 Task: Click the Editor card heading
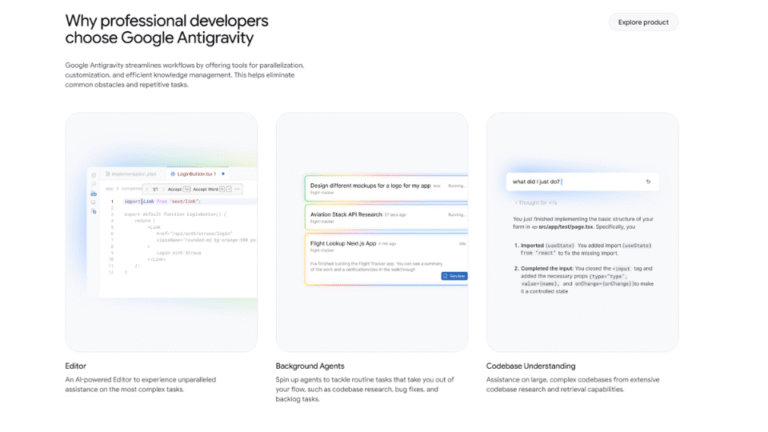tap(75, 366)
